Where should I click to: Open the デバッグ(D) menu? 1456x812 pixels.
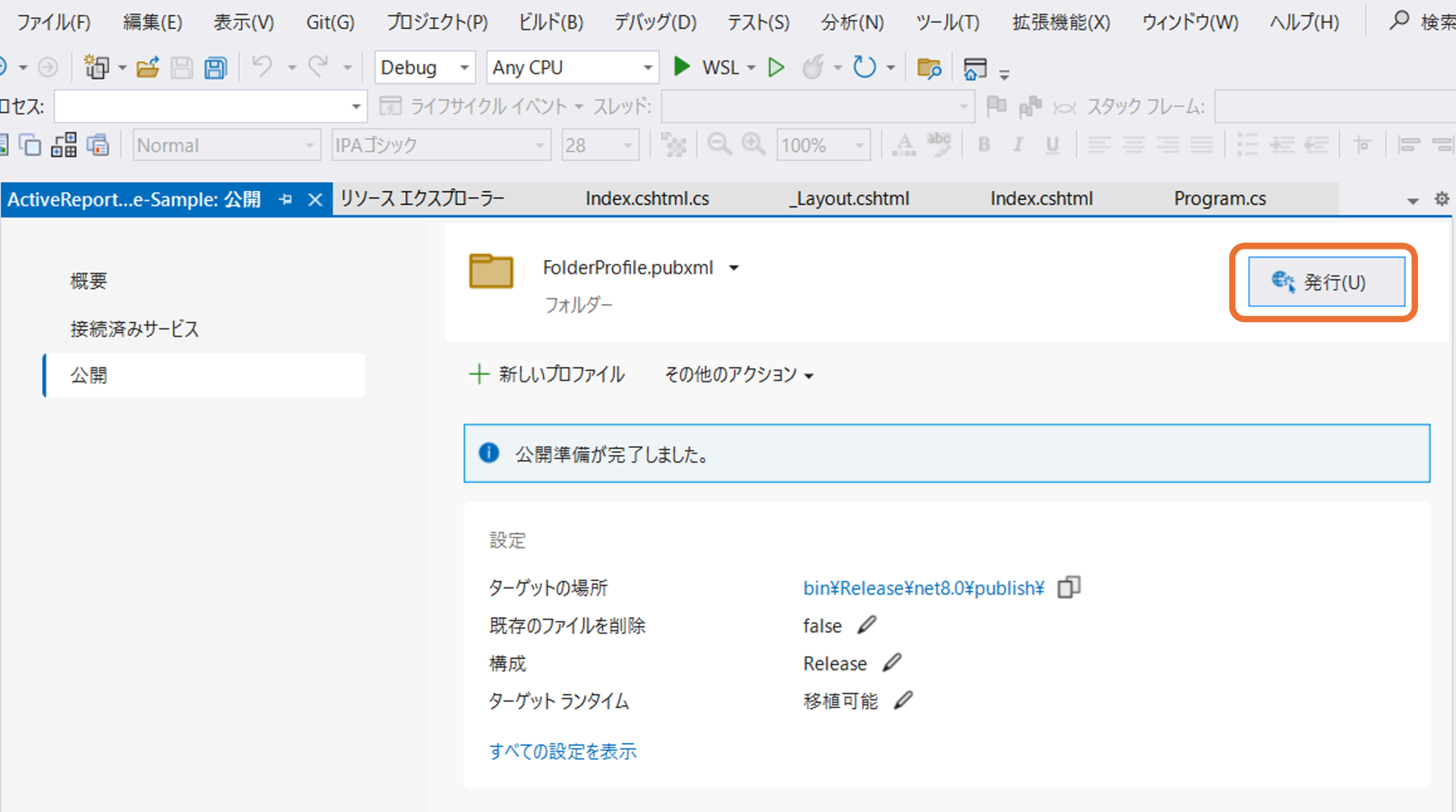[655, 22]
